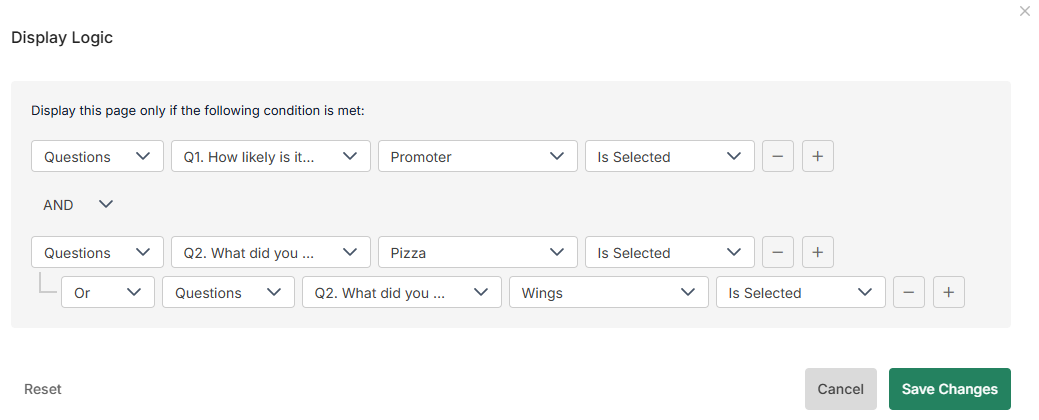Expand the Q1 question selector

[270, 156]
